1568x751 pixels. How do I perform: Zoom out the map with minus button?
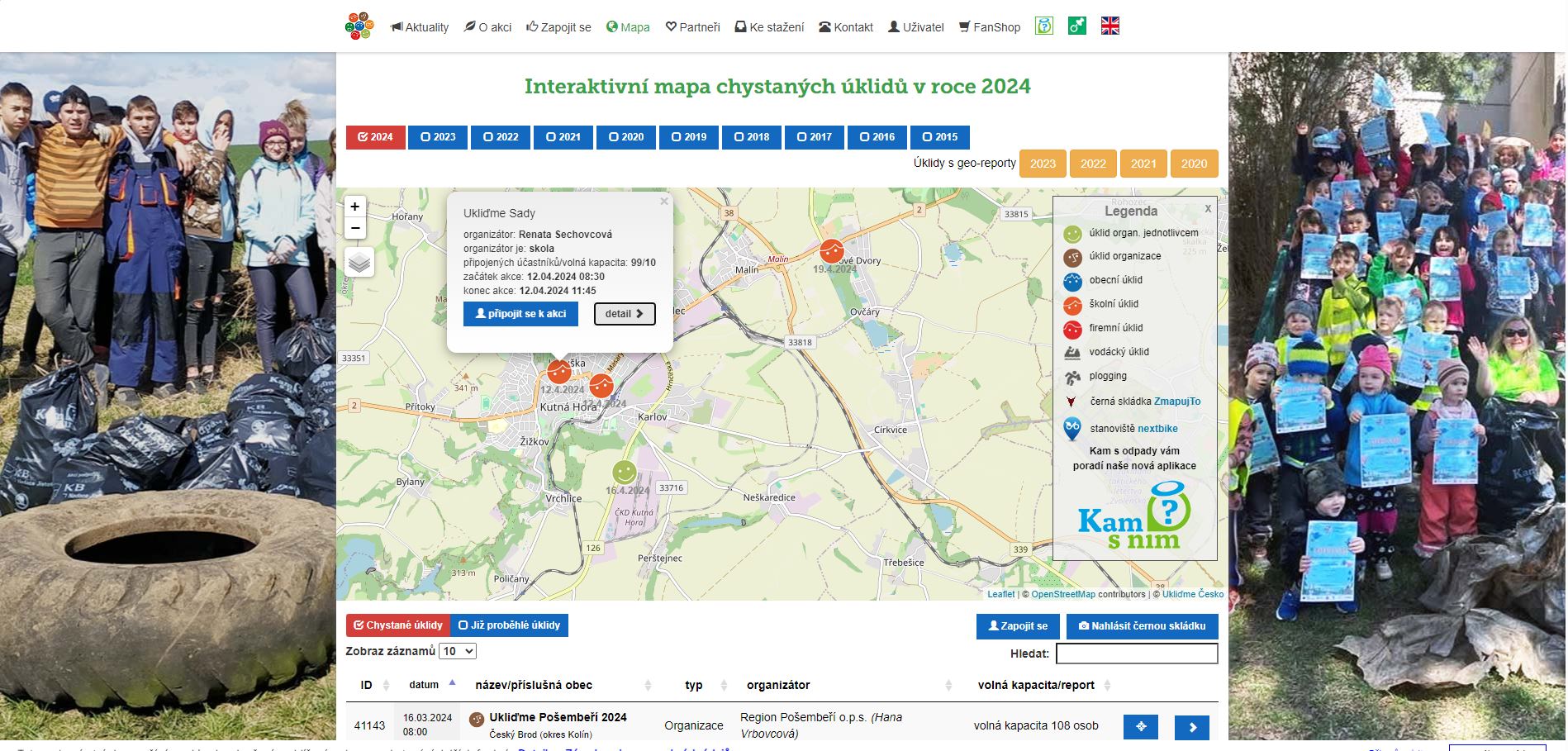[355, 228]
